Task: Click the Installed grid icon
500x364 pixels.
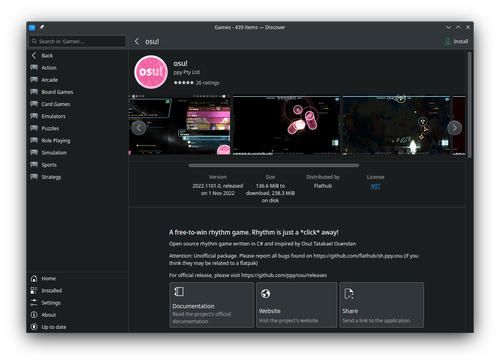Action: (34, 291)
